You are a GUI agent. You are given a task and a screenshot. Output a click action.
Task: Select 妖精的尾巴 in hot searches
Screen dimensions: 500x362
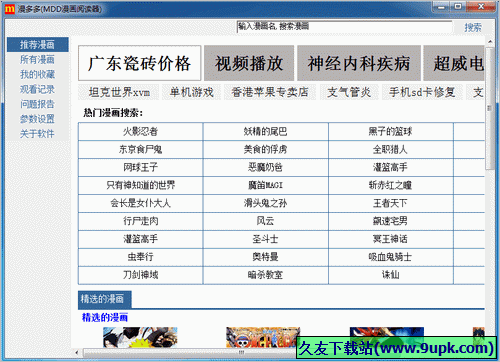click(265, 132)
